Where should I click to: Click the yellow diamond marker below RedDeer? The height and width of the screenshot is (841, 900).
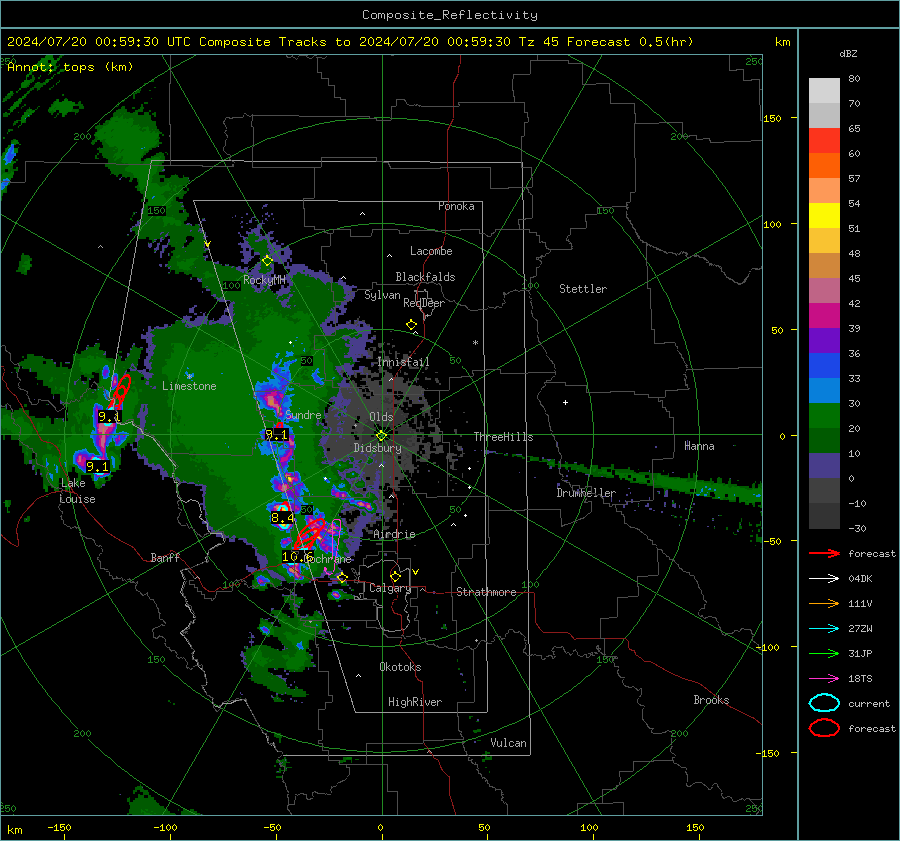pyautogui.click(x=411, y=325)
